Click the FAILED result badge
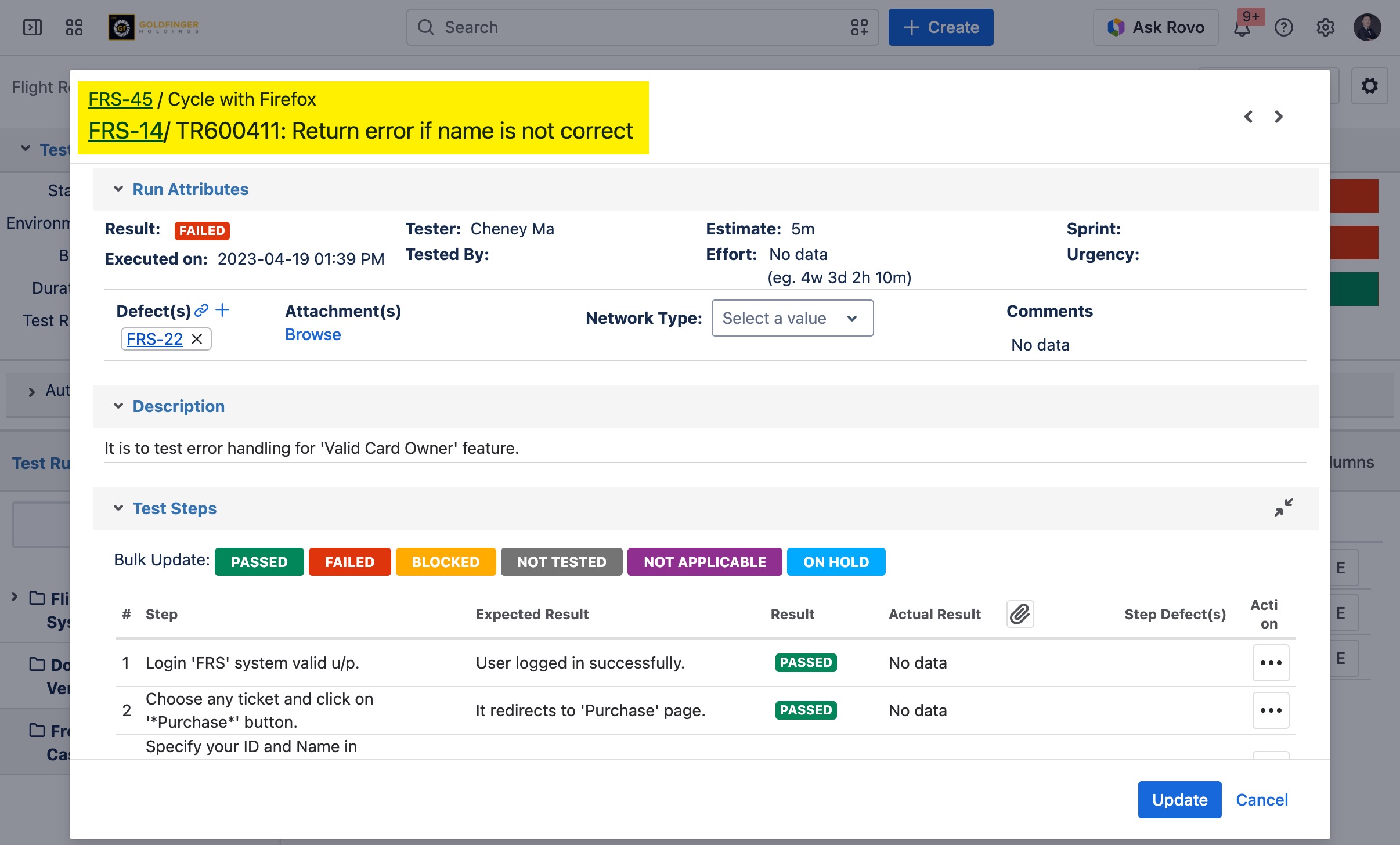1400x845 pixels. 202,230
